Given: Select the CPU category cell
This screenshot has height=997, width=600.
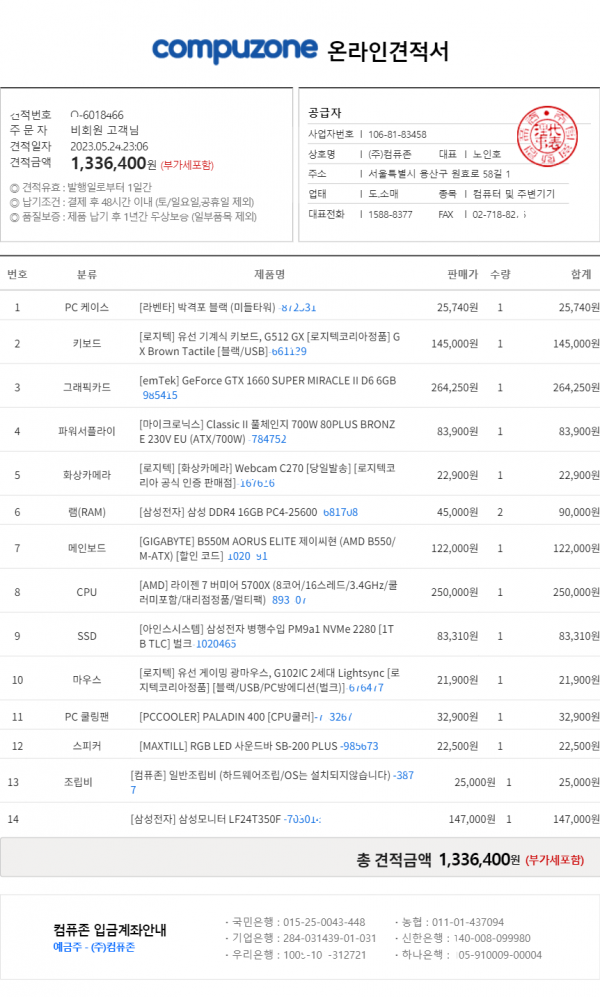Looking at the screenshot, I should click(86, 592).
